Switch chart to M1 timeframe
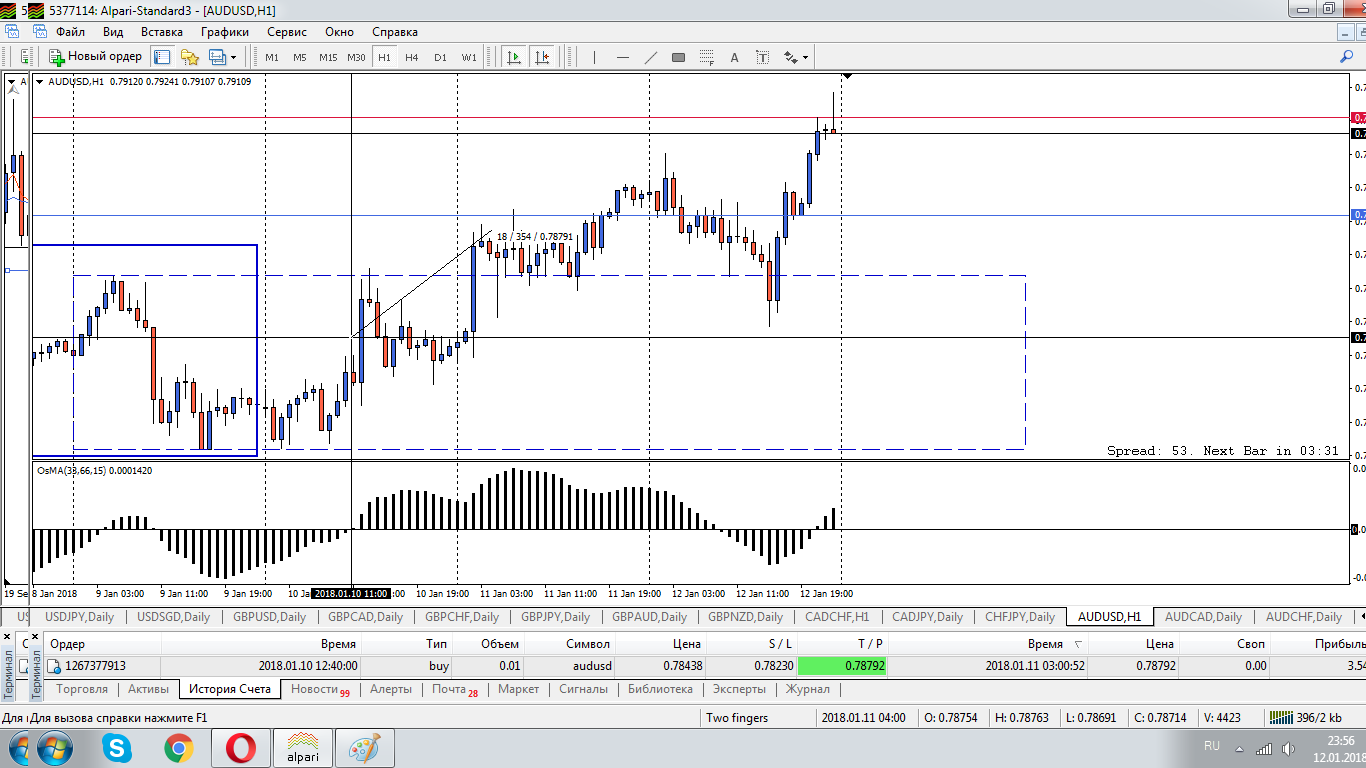 272,57
